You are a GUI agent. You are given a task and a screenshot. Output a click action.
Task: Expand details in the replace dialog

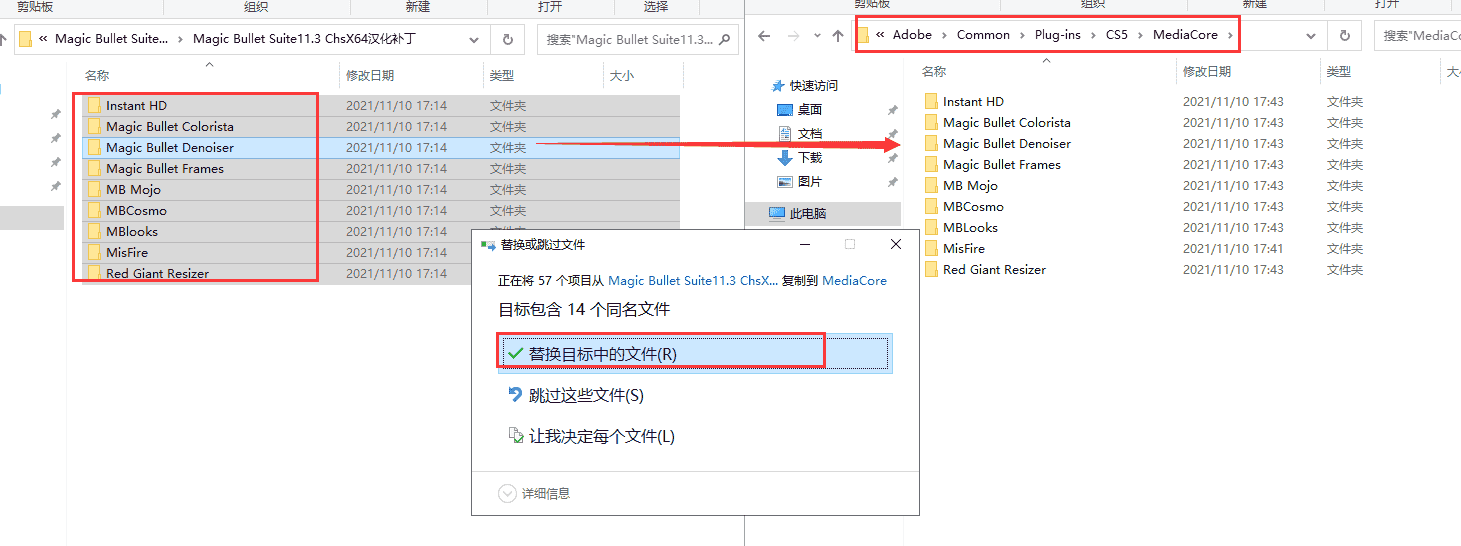(534, 493)
